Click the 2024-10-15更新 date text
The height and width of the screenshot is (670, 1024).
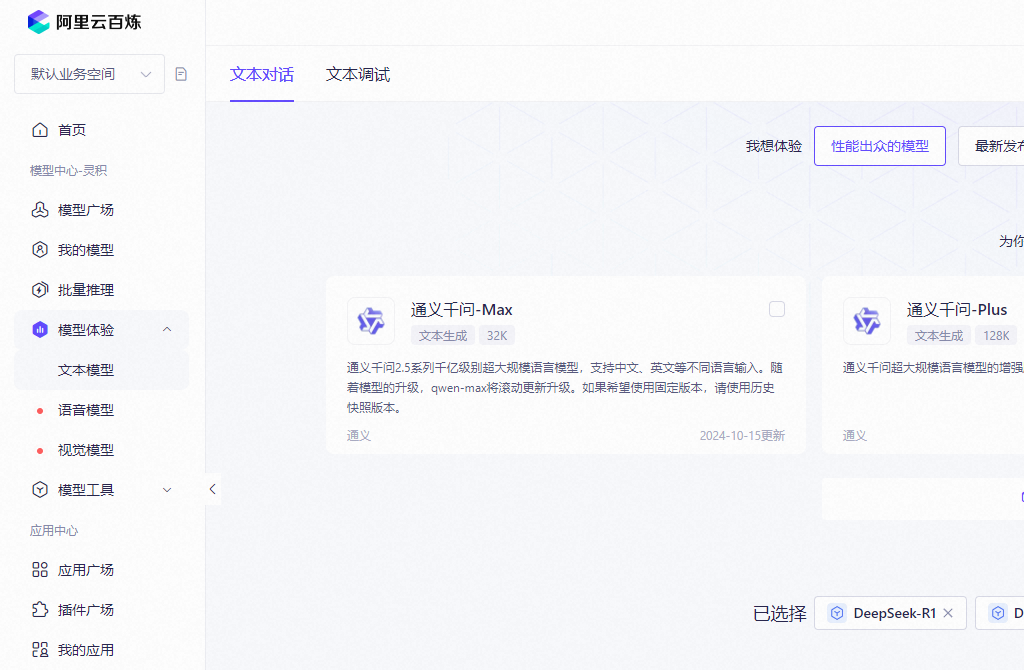tap(743, 436)
